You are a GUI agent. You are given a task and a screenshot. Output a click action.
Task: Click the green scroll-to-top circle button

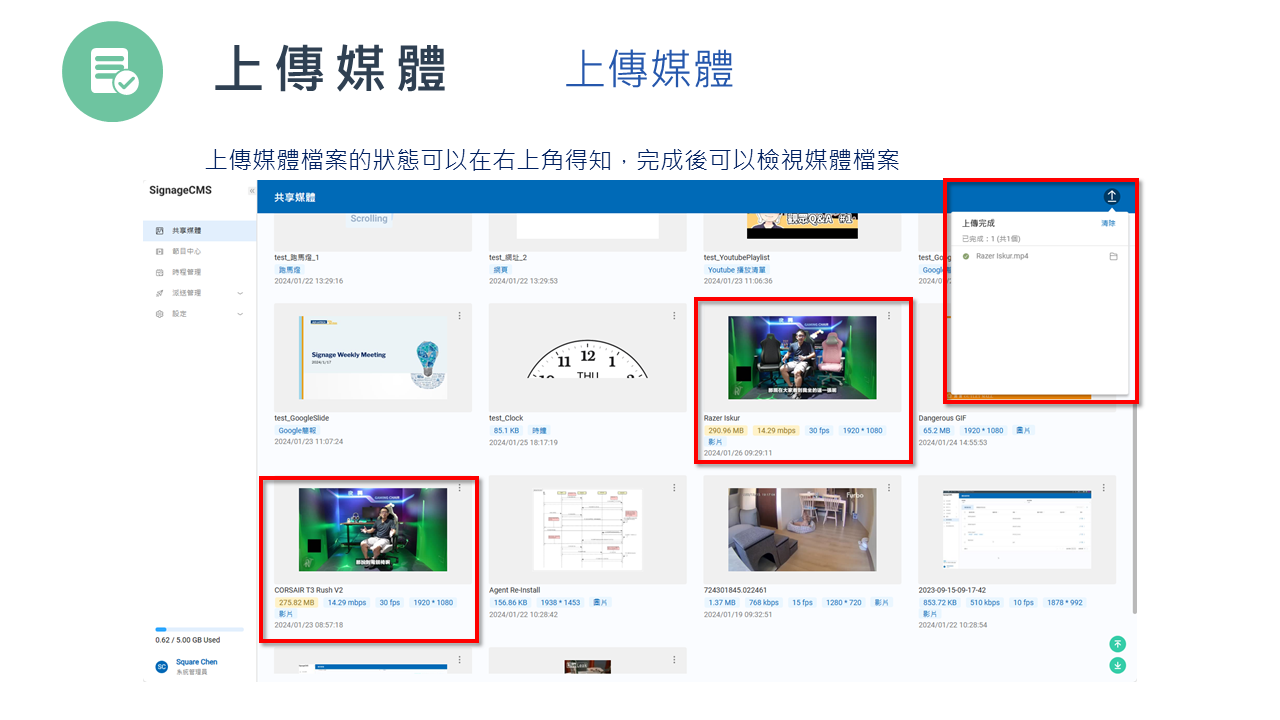(1117, 643)
